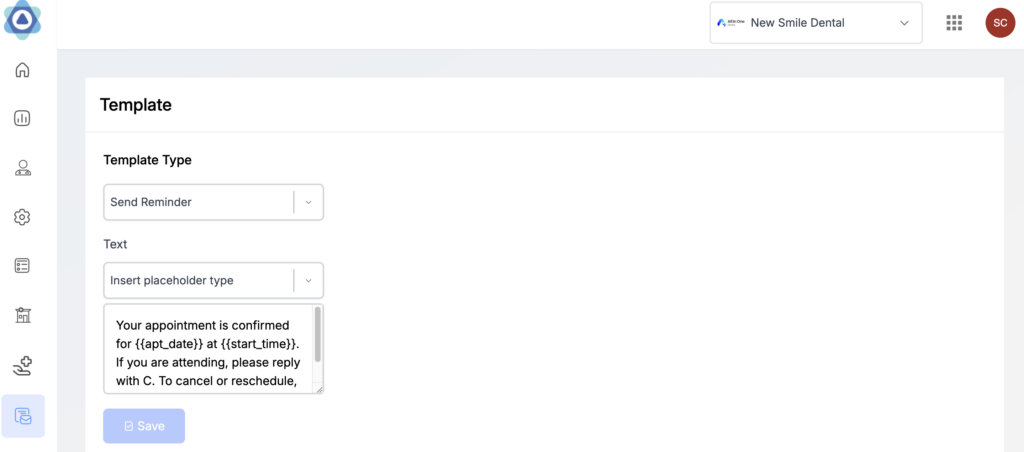Image resolution: width=1024 pixels, height=452 pixels.
Task: Click the text area vertical scrollbar
Action: coord(318,335)
